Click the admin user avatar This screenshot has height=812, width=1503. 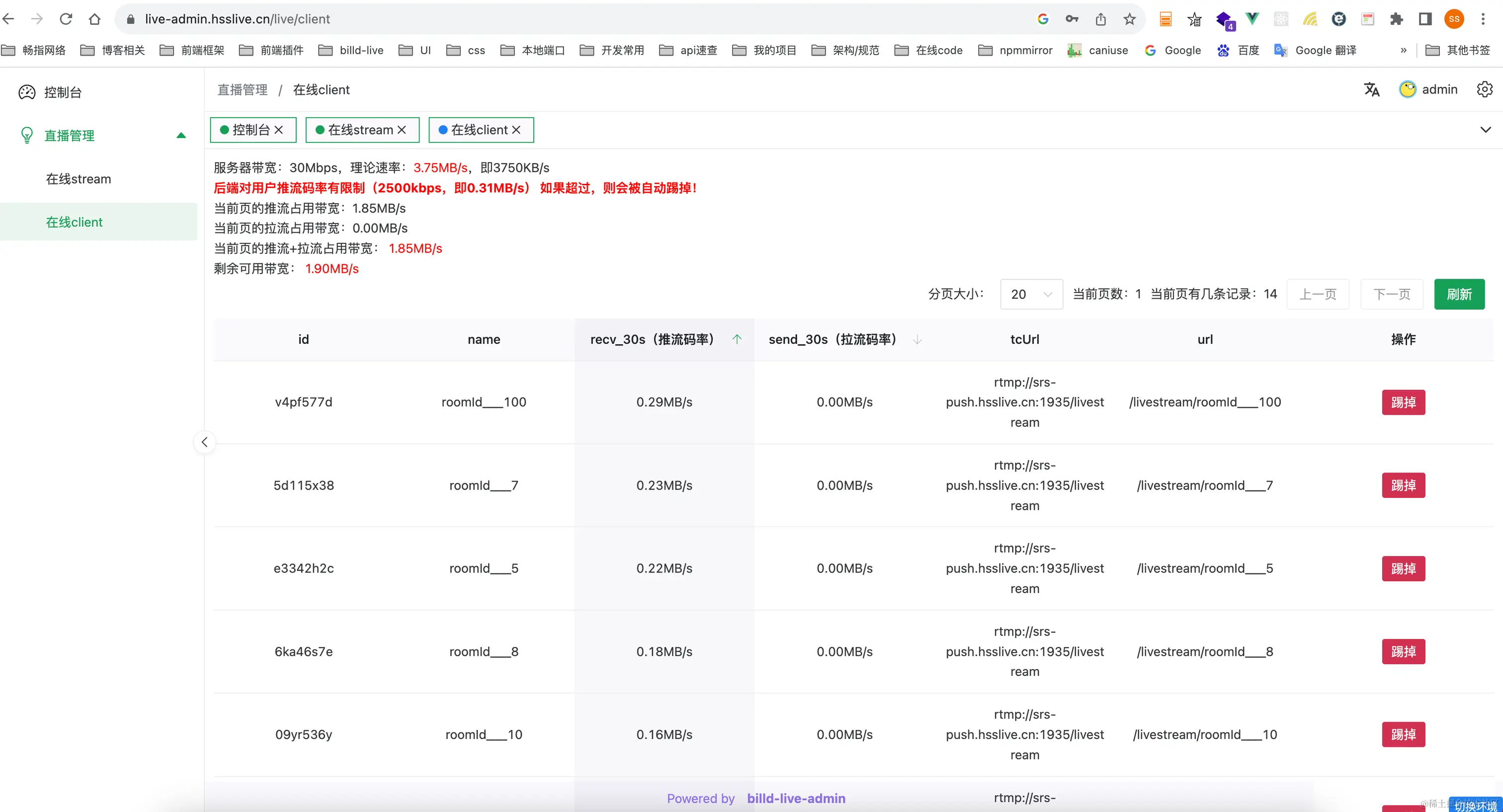tap(1407, 89)
